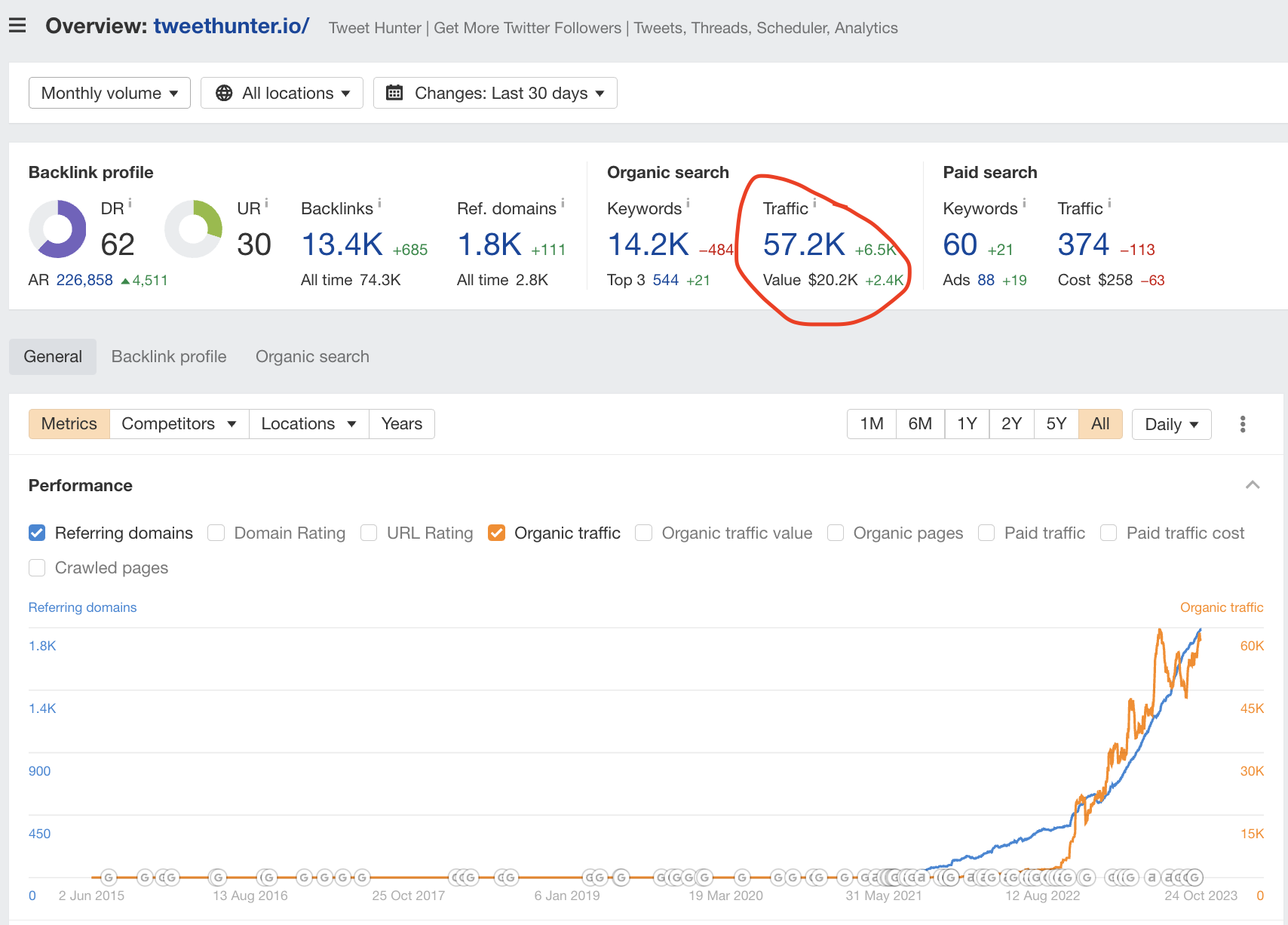Image resolution: width=1288 pixels, height=925 pixels.
Task: Click the info icon next to UR
Action: [266, 203]
